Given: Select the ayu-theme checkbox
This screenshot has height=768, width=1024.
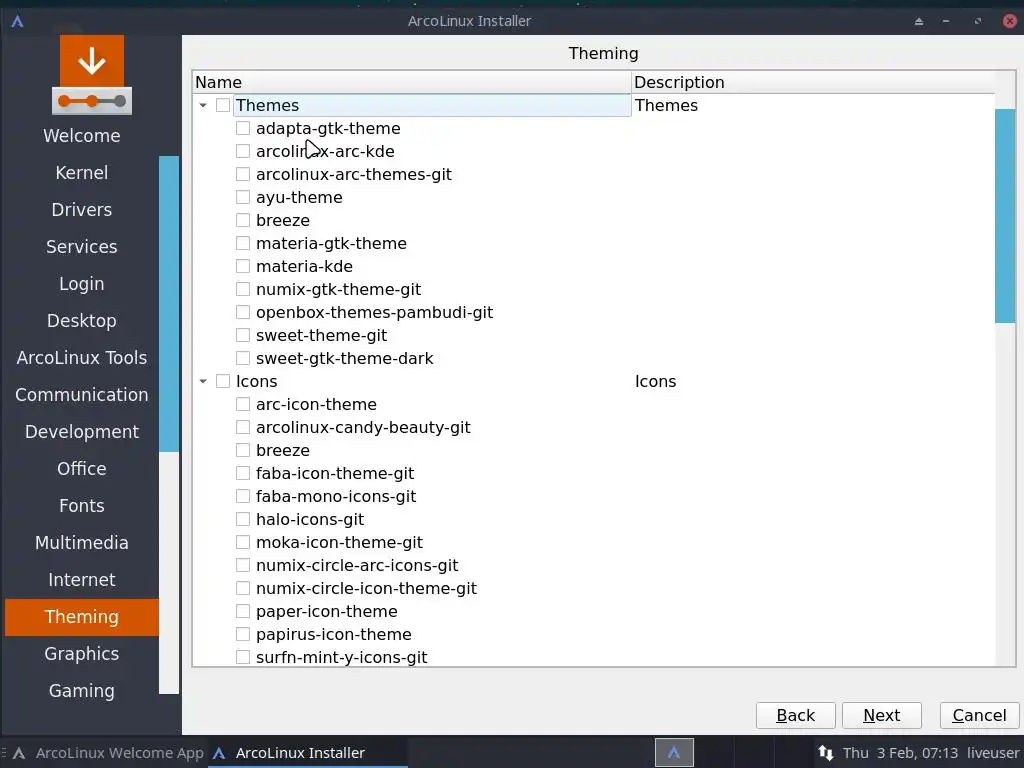Looking at the screenshot, I should click(243, 197).
